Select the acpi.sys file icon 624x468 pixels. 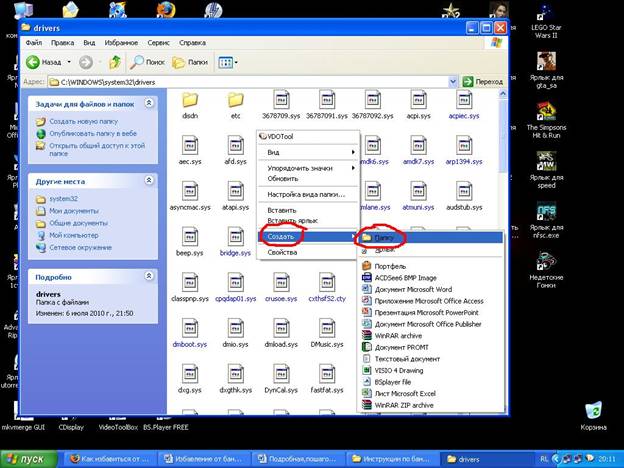tap(418, 99)
